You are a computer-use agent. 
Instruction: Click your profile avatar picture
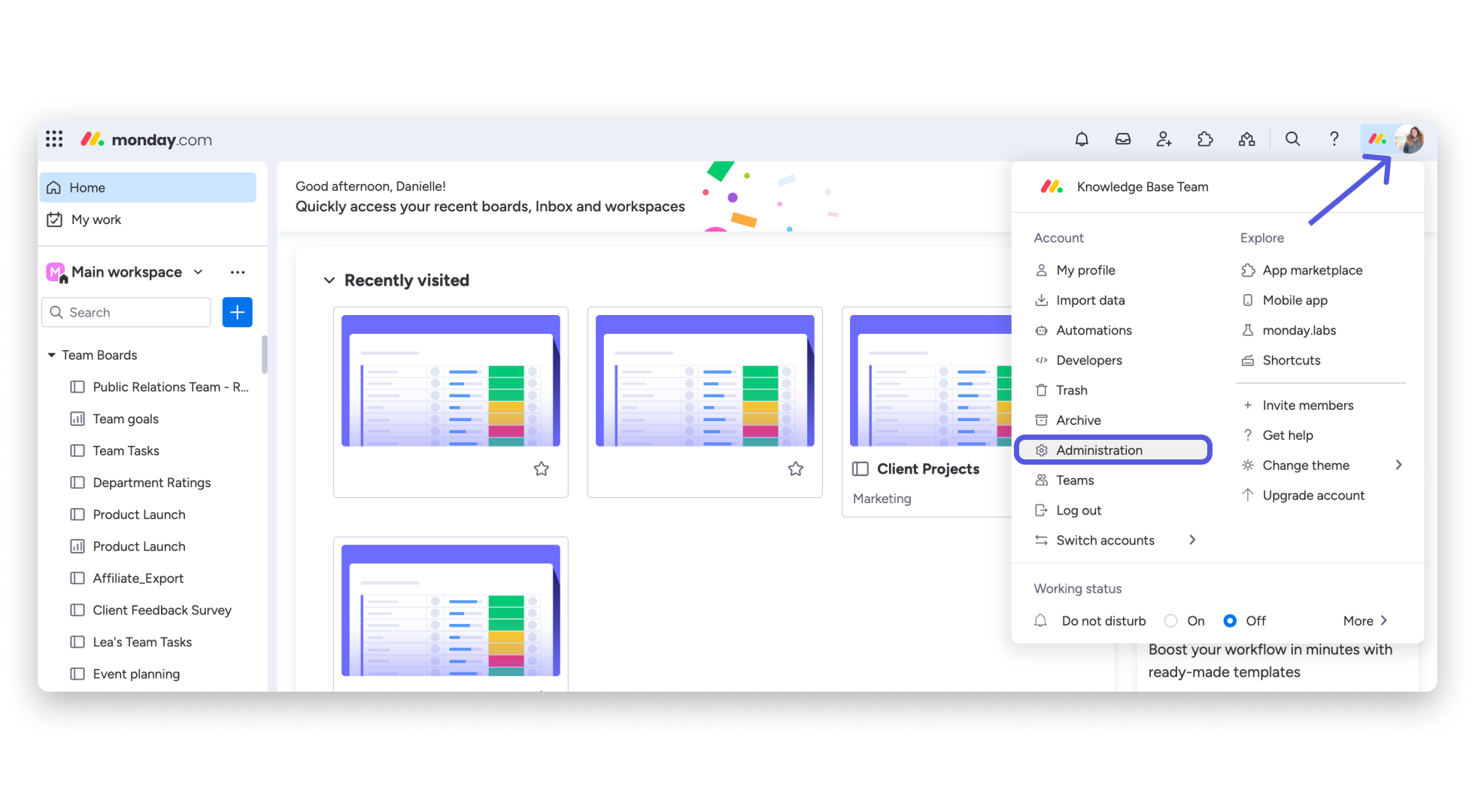1410,139
